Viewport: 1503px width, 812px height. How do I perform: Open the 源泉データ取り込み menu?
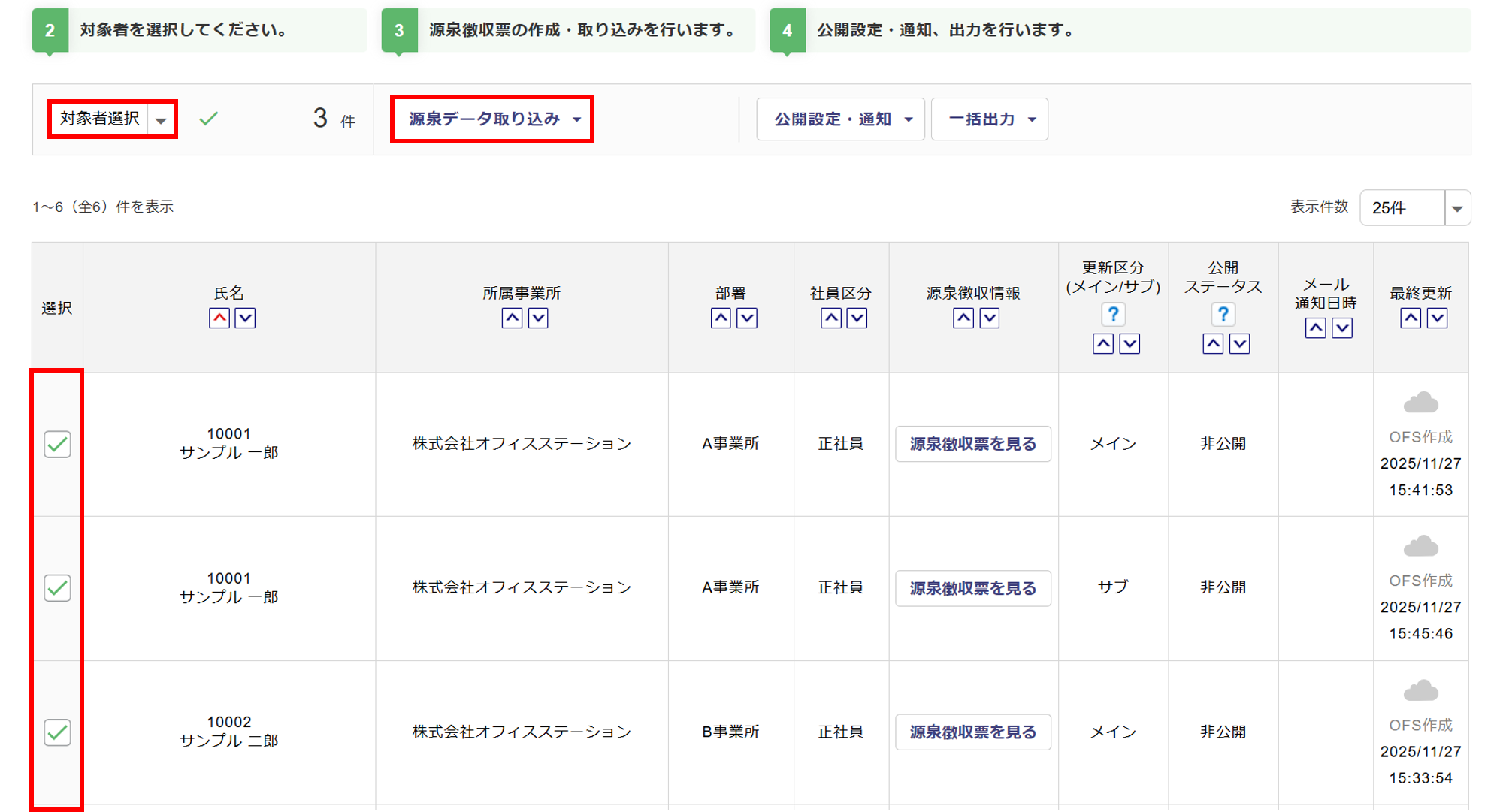coord(492,119)
